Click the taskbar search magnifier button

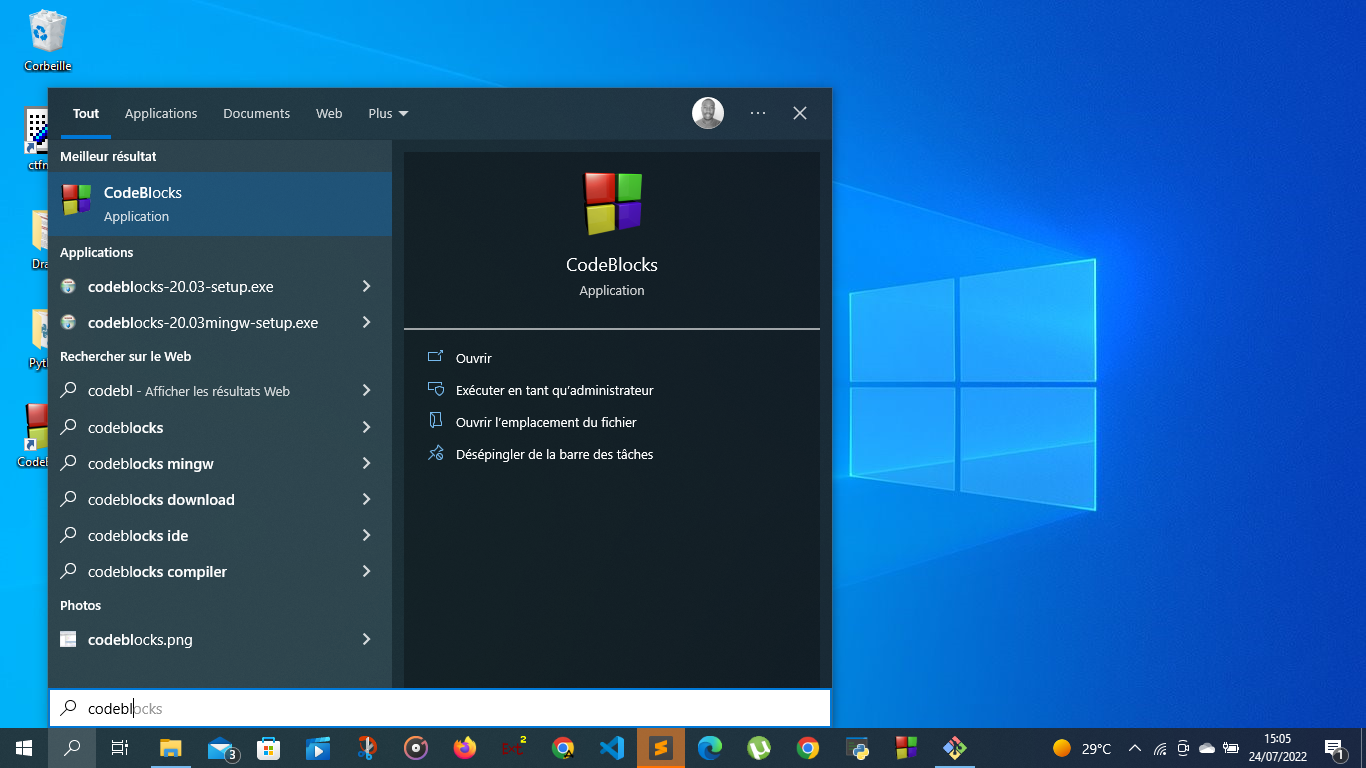coord(72,748)
